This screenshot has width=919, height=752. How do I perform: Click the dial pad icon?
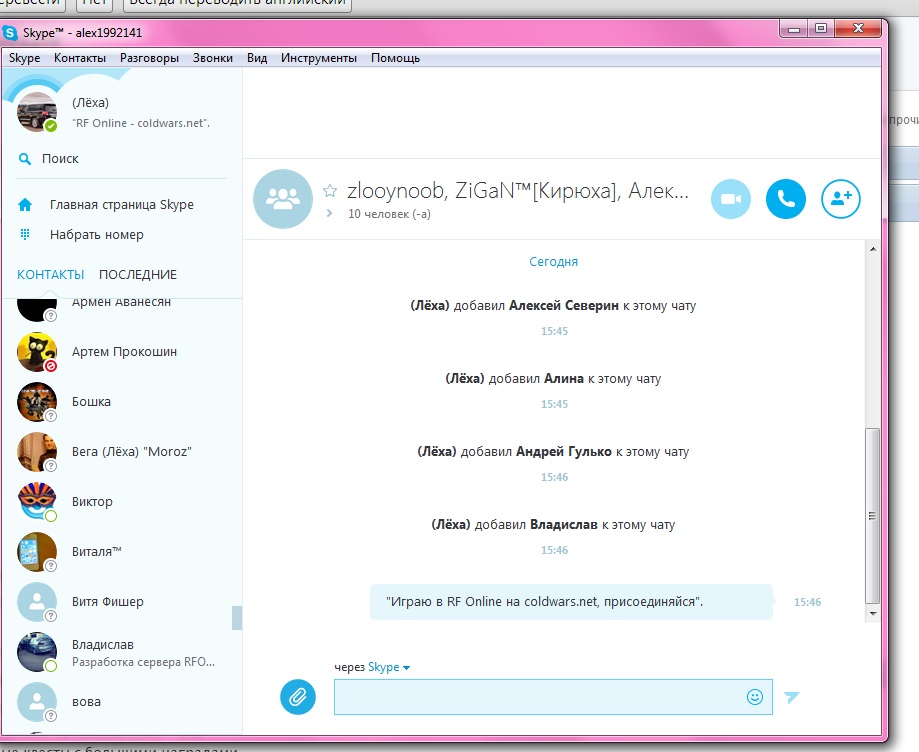[25, 234]
